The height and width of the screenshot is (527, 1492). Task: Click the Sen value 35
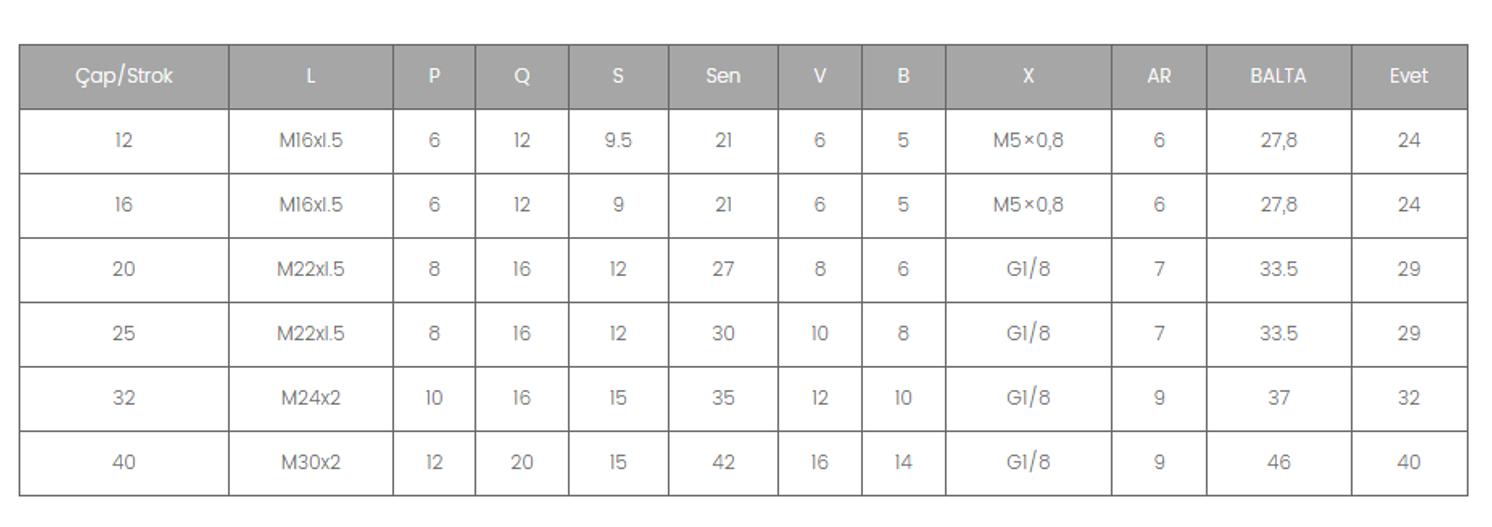coord(723,398)
